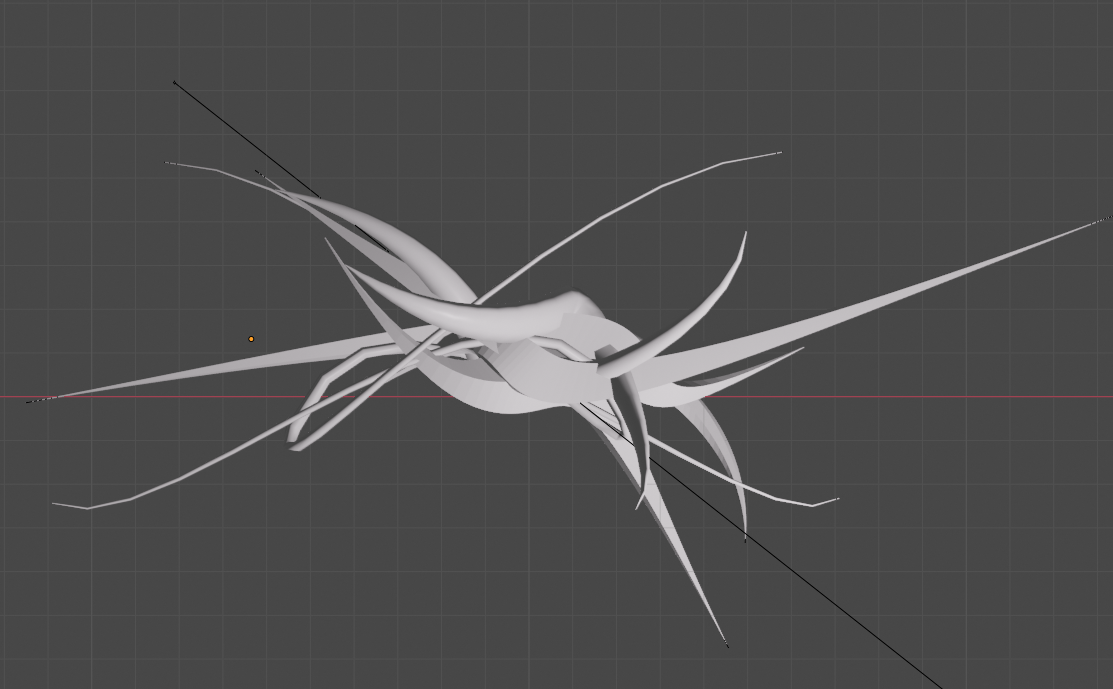Click the thin tendril end at lower left
The image size is (1113, 689).
pyautogui.click(x=55, y=504)
